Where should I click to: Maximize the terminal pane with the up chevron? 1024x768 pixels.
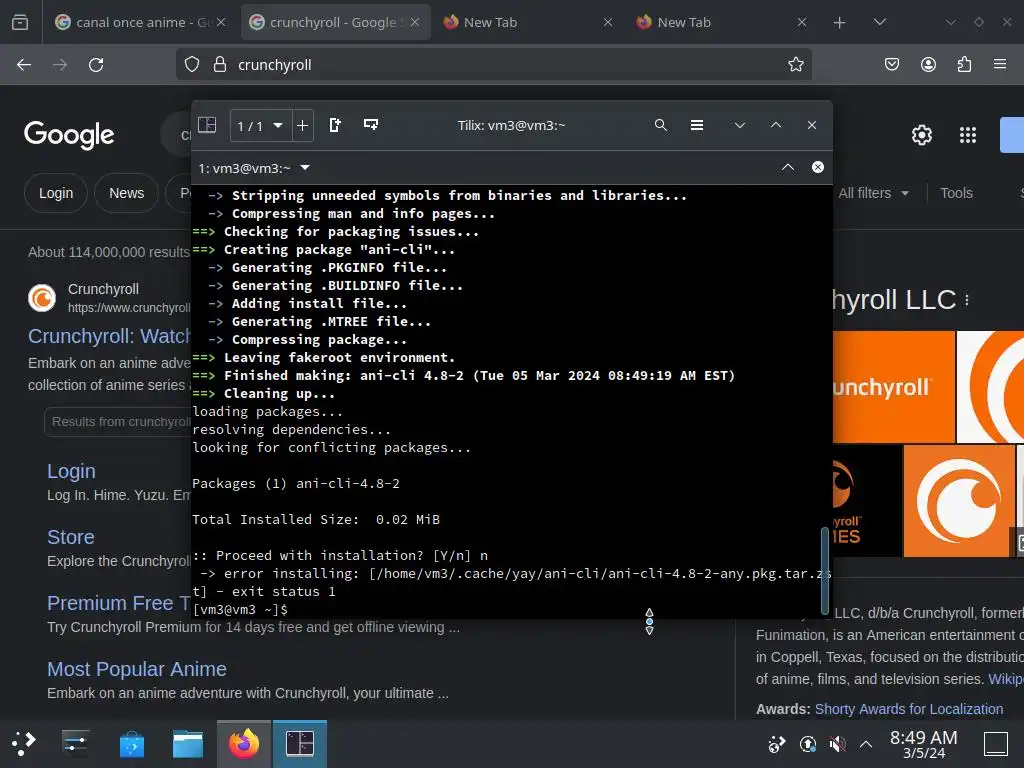click(x=788, y=167)
